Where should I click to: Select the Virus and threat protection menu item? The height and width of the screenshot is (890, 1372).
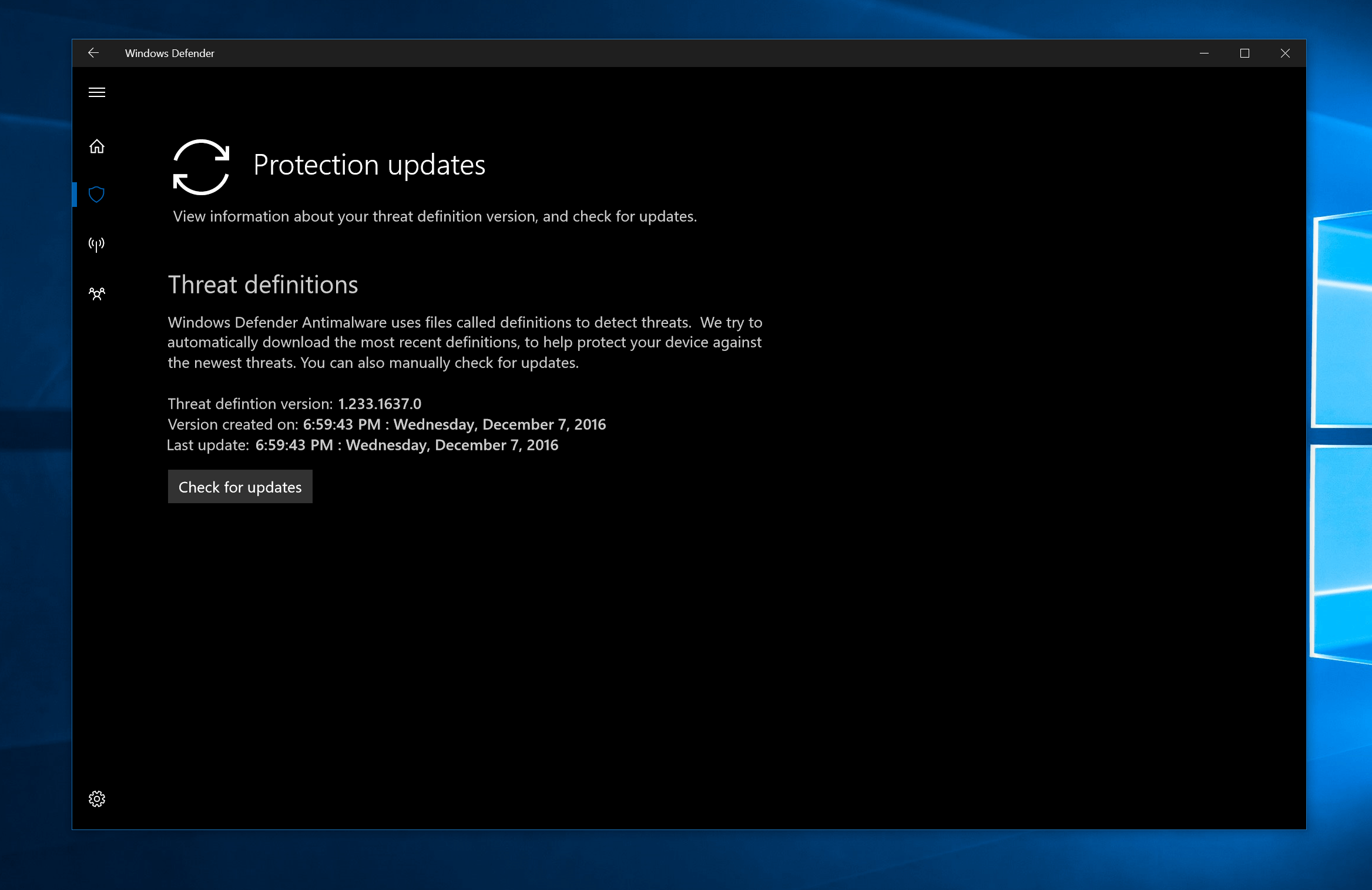tap(97, 193)
